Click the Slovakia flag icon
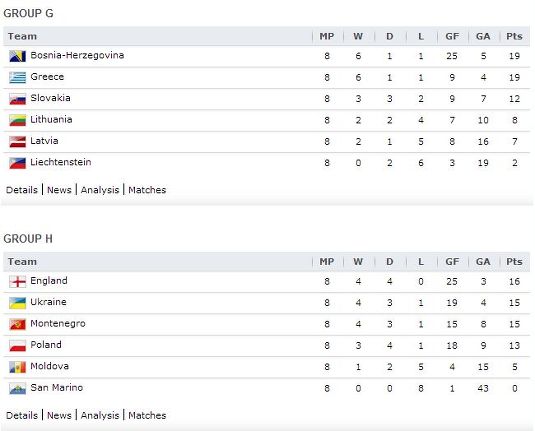Image resolution: width=535 pixels, height=431 pixels. coord(17,99)
